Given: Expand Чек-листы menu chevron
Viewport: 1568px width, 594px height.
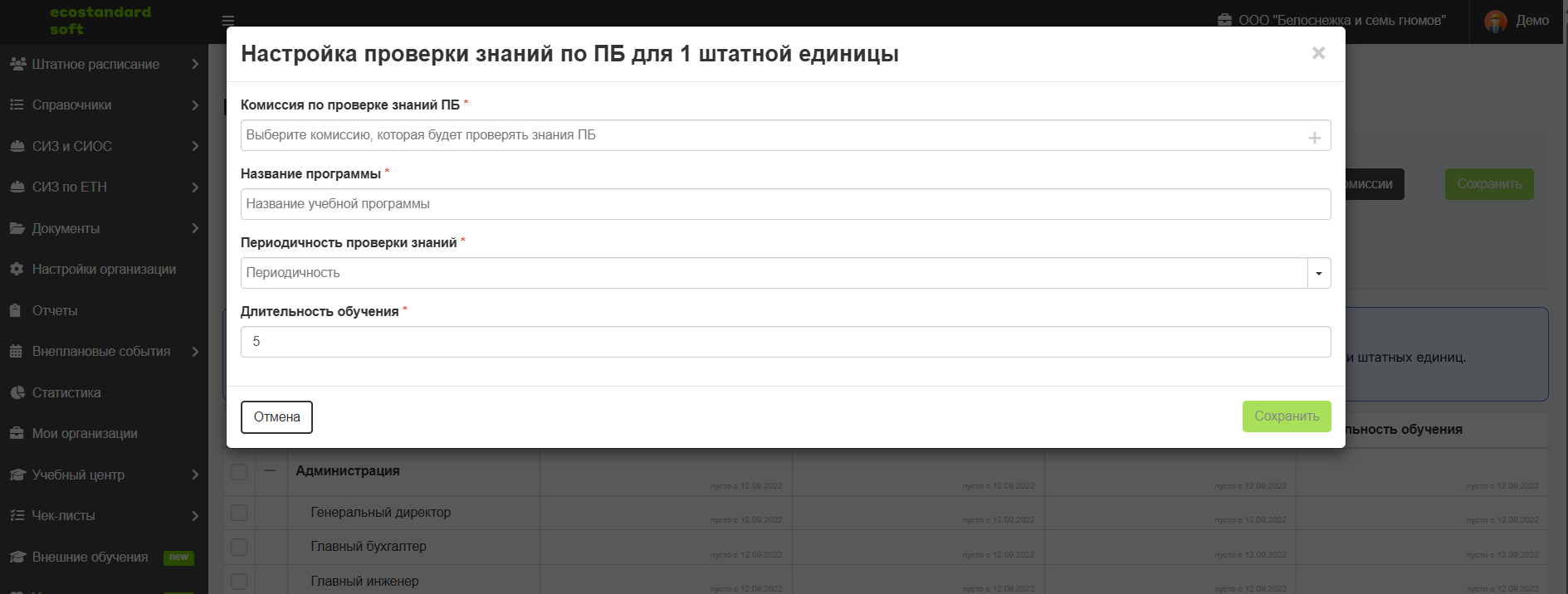Looking at the screenshot, I should point(195,515).
